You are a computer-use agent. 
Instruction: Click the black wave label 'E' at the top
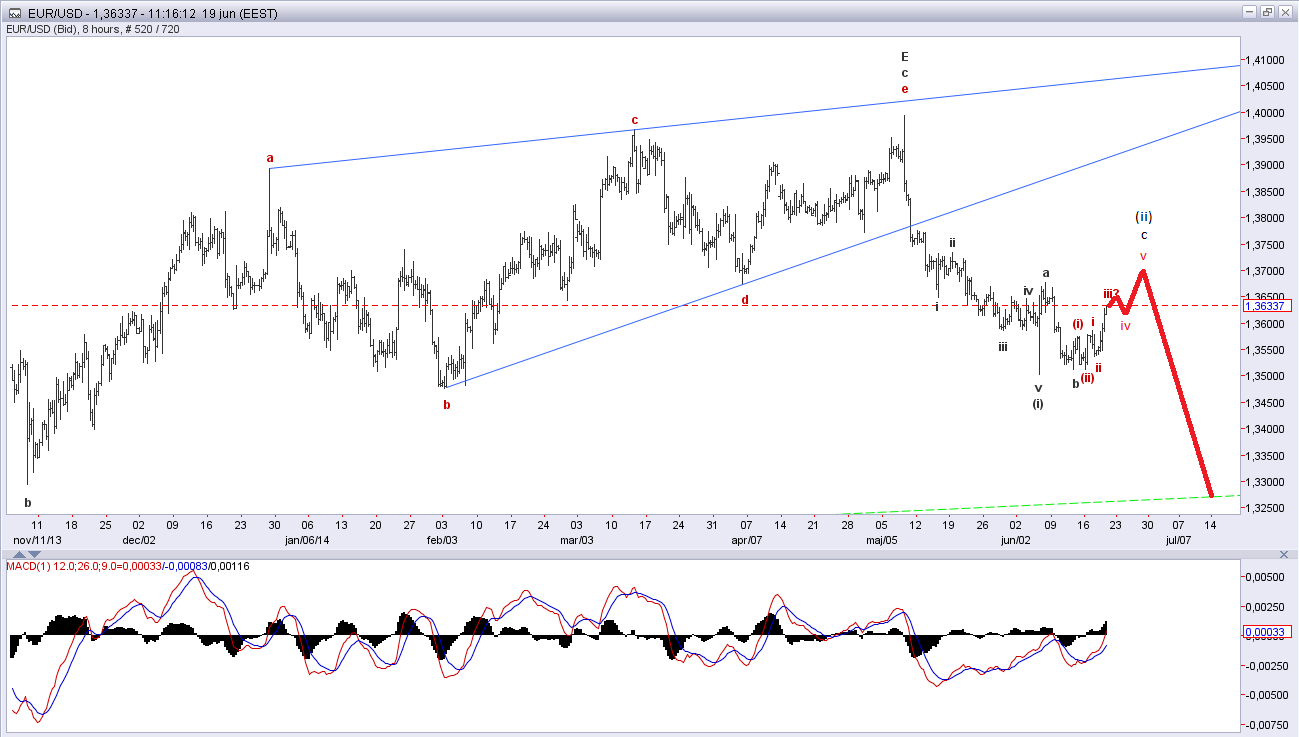905,56
